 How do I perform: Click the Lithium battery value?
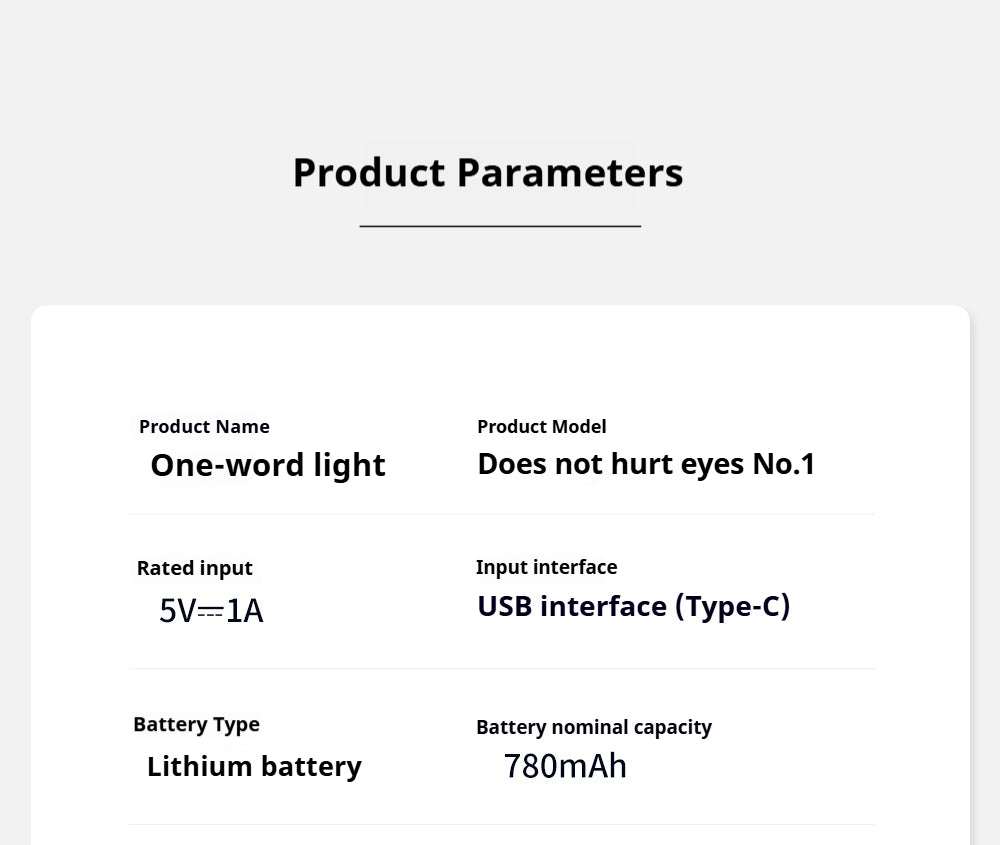[254, 766]
